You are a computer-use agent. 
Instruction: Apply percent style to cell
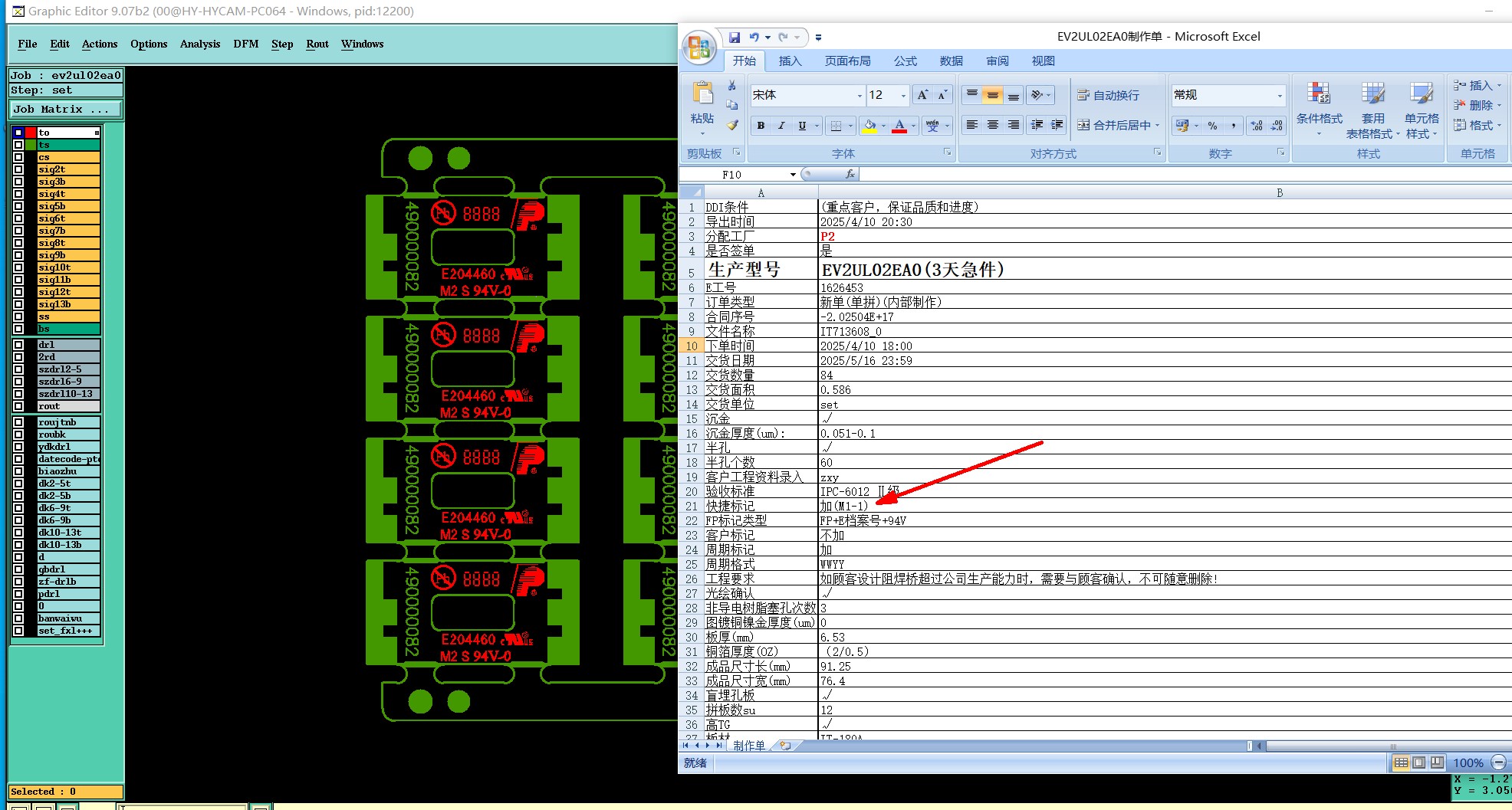[1212, 126]
